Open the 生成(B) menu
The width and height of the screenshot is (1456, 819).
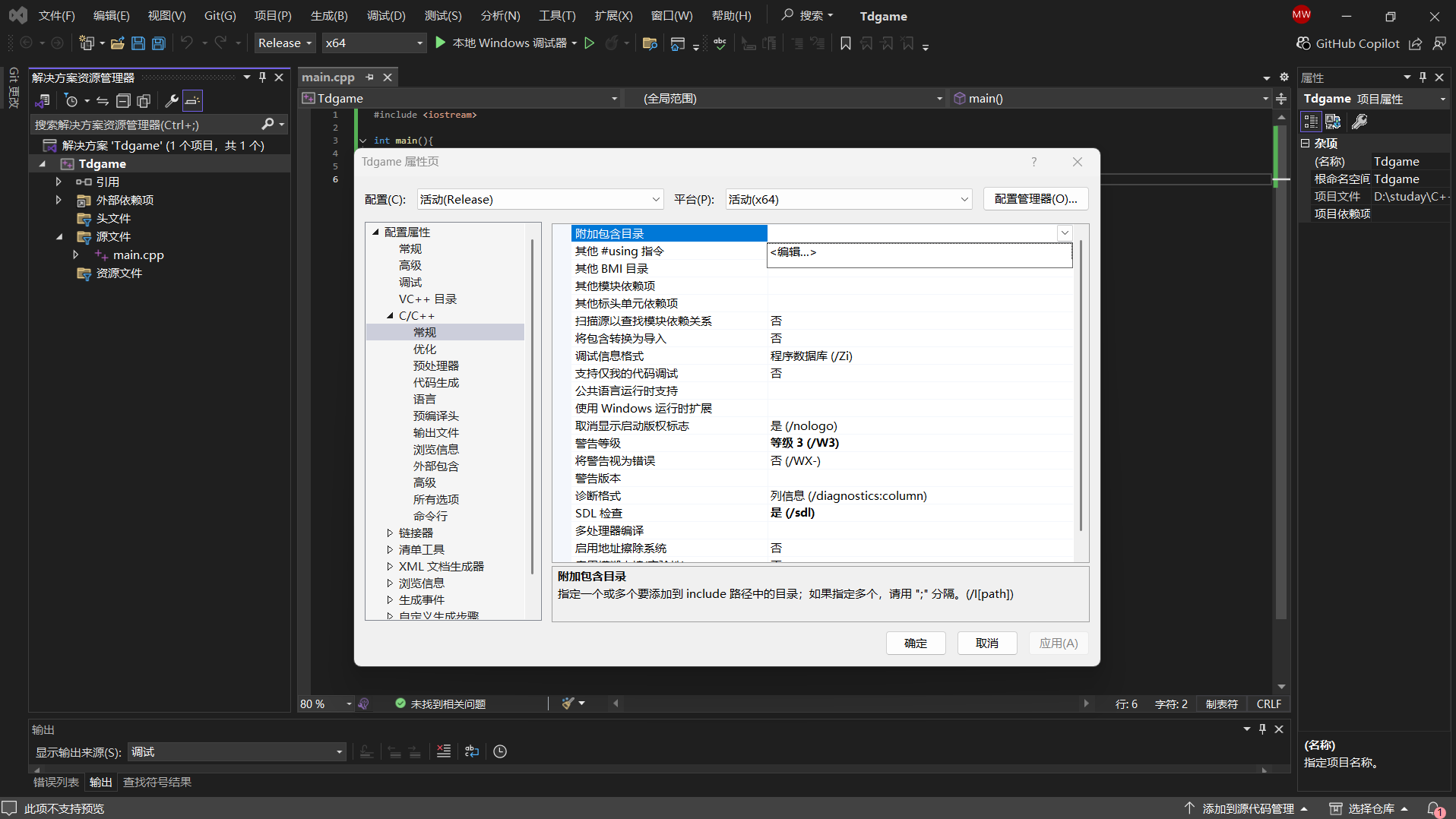click(x=328, y=15)
